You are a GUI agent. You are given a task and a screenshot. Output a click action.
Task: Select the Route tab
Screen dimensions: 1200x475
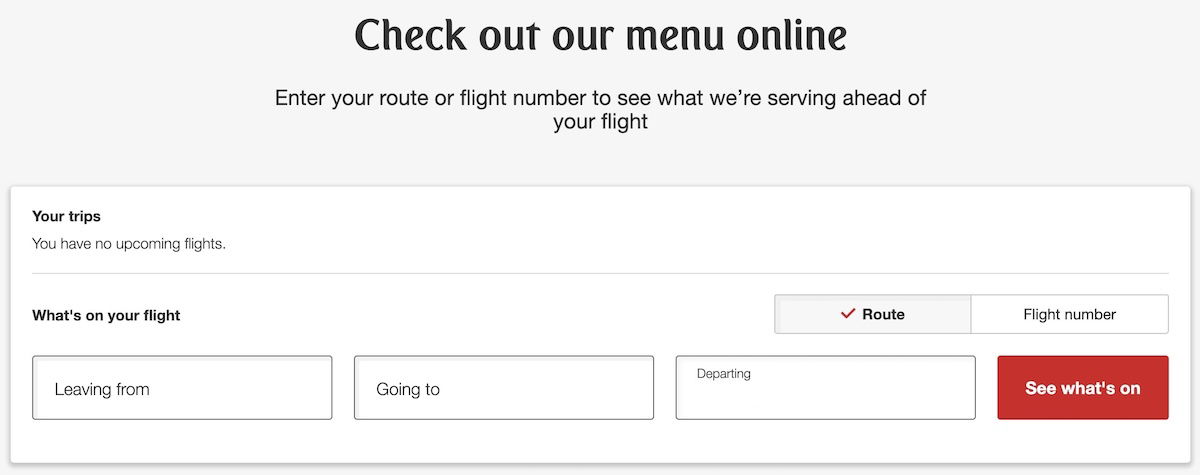[872, 314]
